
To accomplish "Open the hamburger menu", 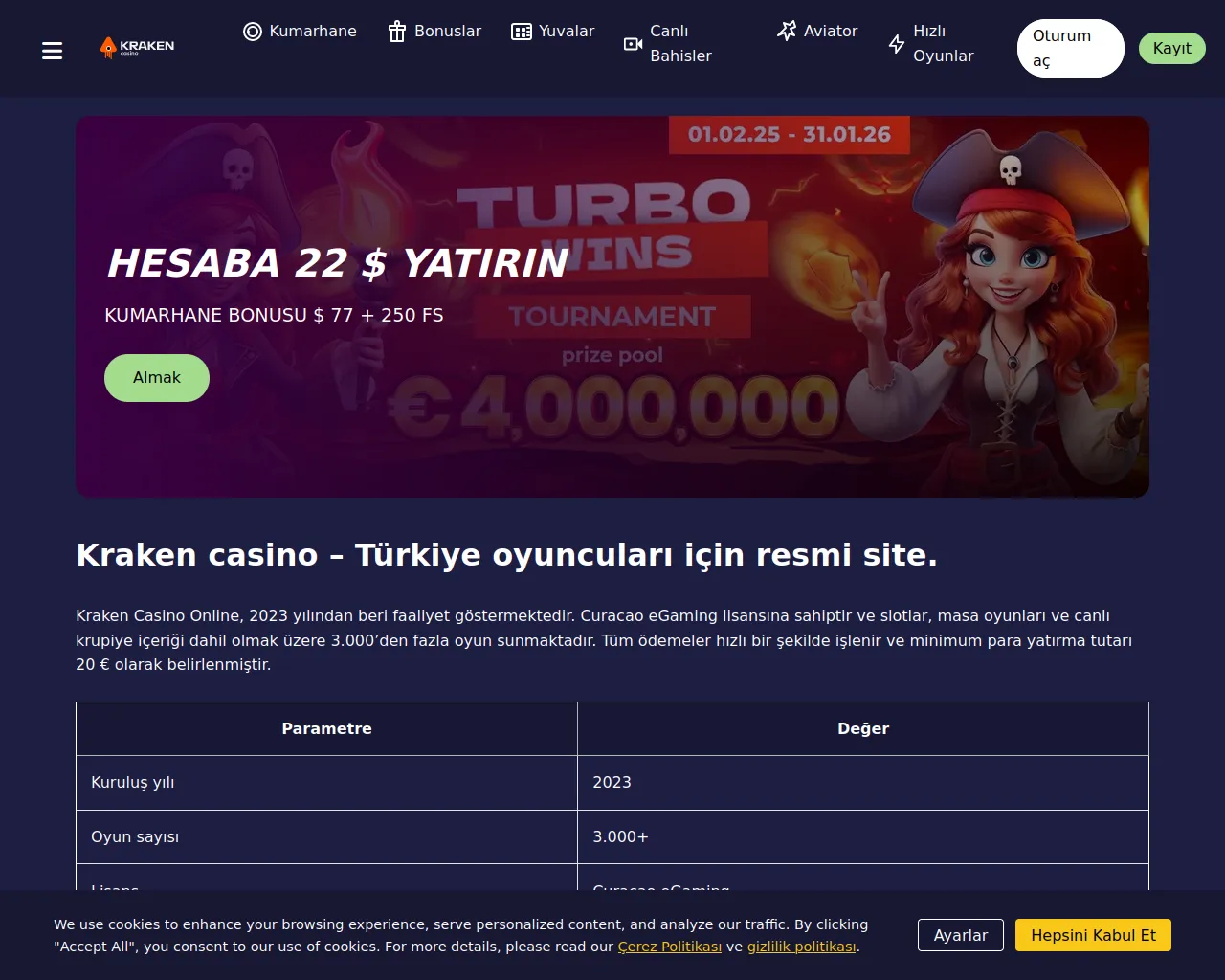I will (x=53, y=51).
